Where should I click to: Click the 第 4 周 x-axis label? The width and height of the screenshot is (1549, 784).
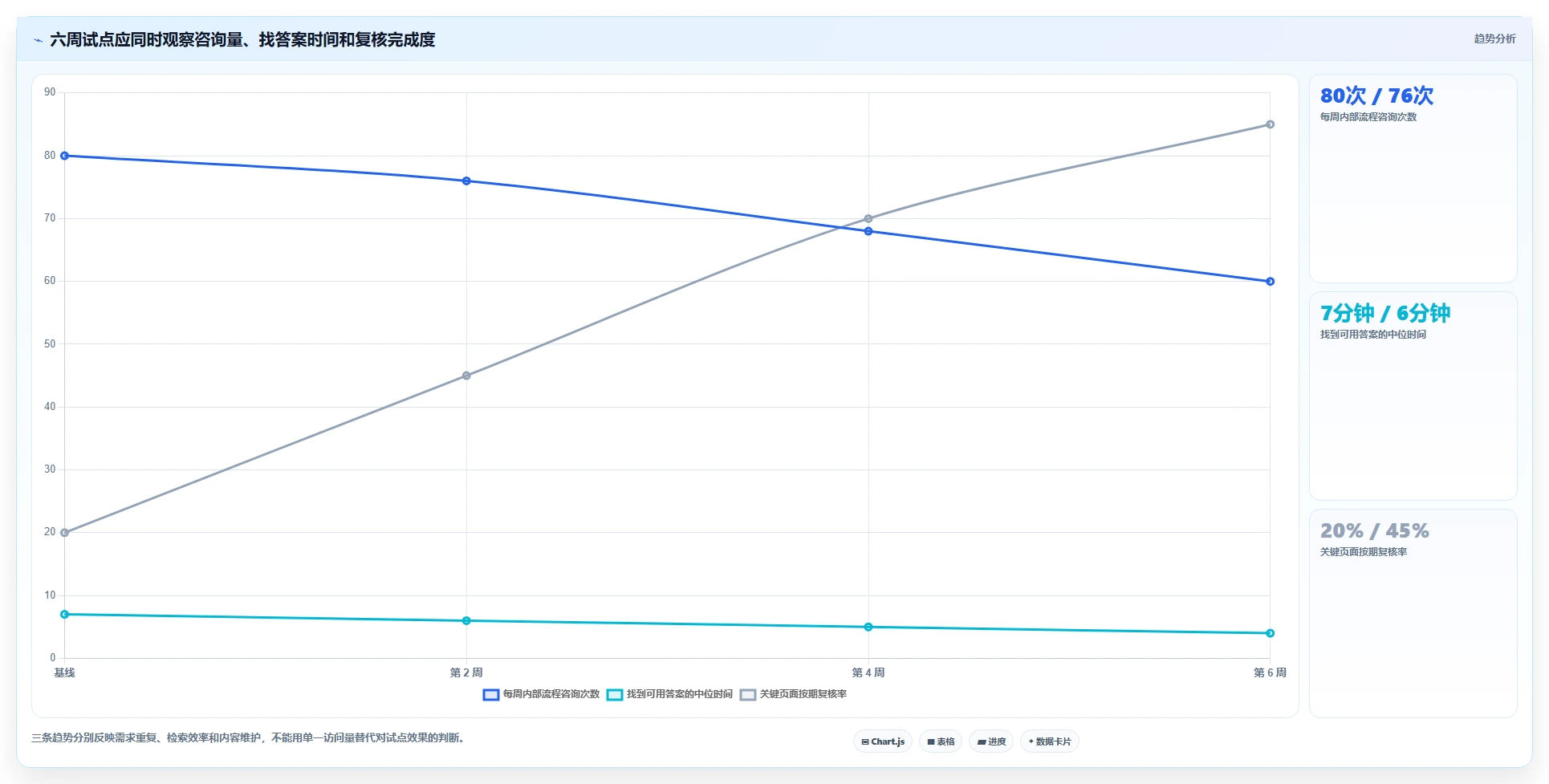click(868, 672)
